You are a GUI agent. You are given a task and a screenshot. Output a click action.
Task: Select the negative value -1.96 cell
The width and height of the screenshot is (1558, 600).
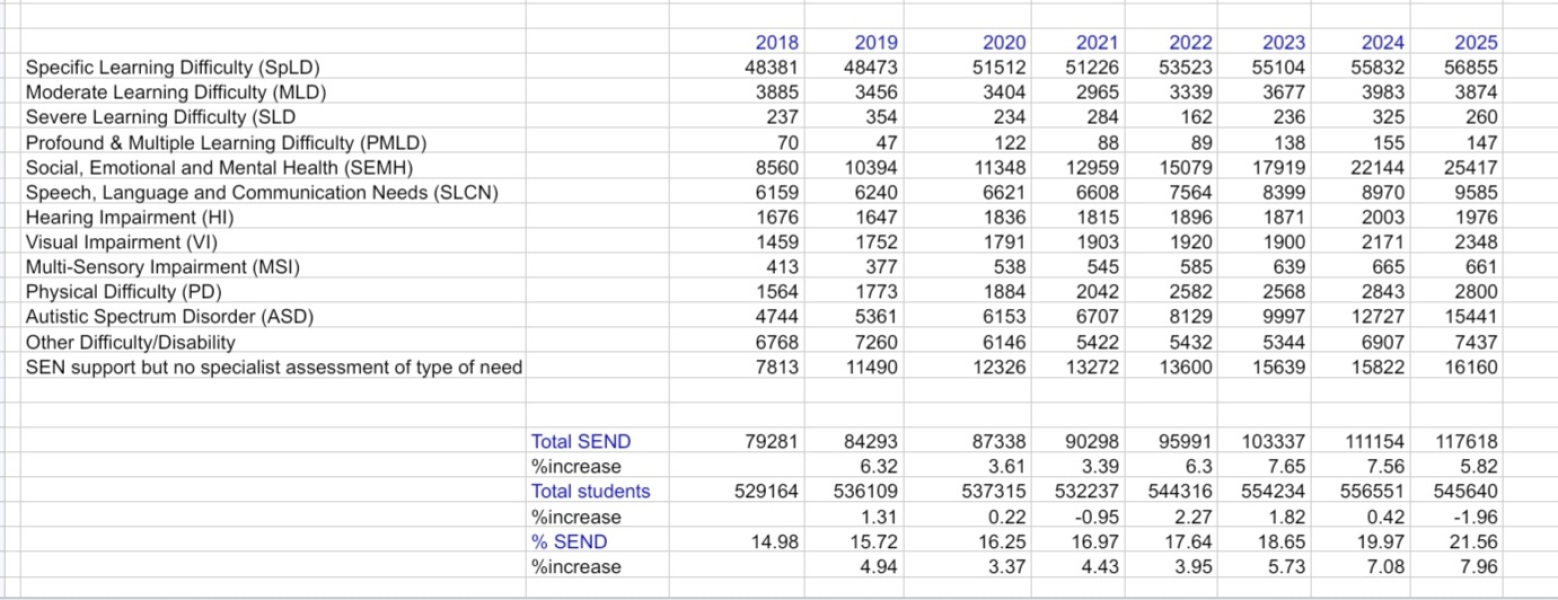click(x=1476, y=517)
